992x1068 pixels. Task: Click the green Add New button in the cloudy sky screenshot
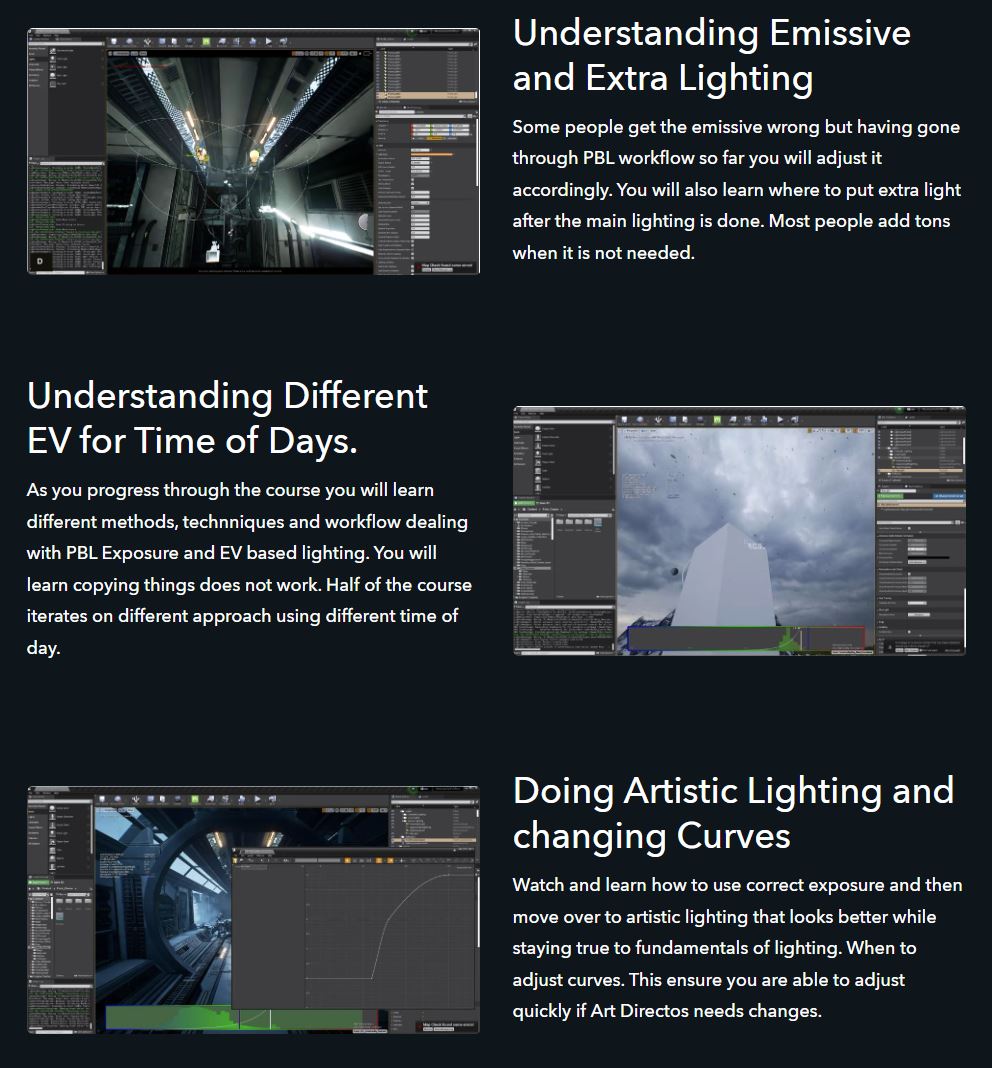coord(524,503)
